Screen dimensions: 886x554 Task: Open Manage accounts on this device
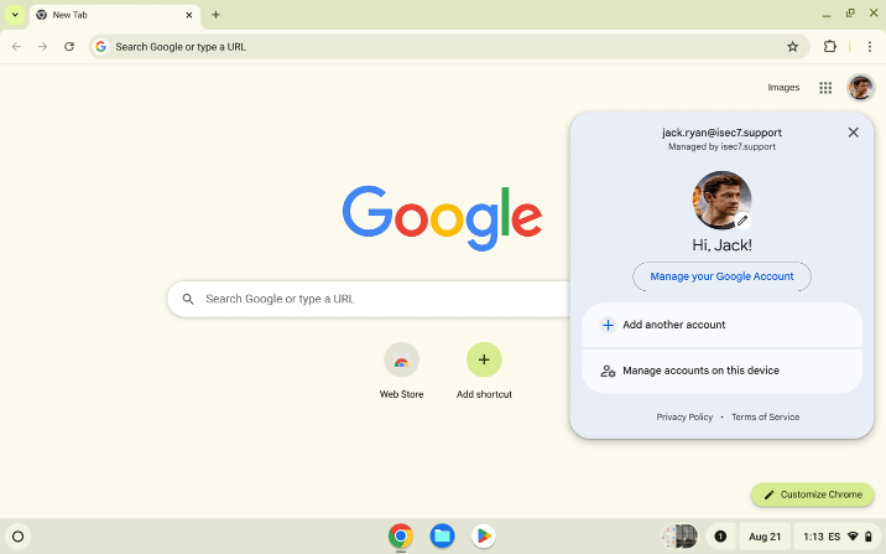pos(722,371)
